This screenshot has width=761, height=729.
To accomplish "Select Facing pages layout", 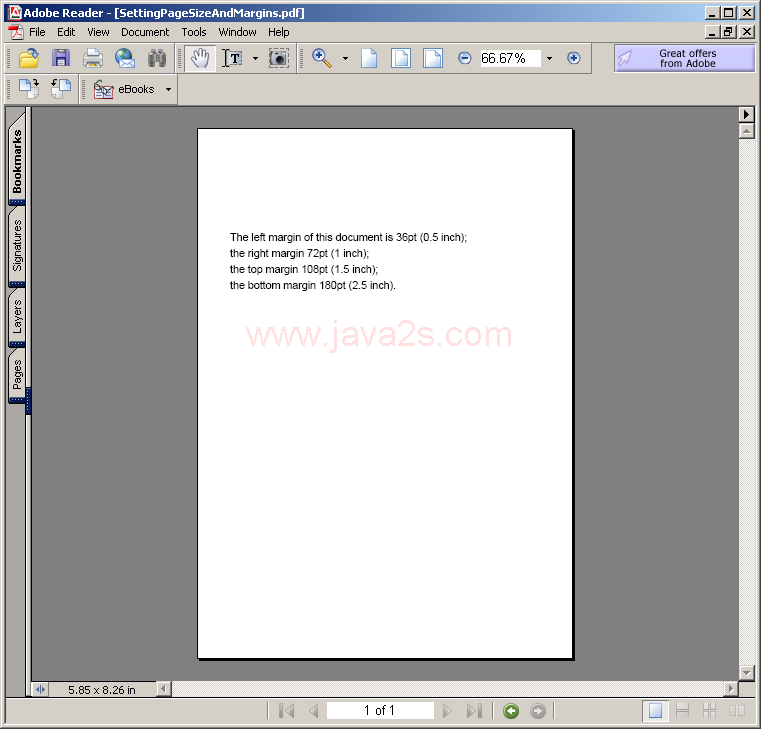I will [737, 711].
